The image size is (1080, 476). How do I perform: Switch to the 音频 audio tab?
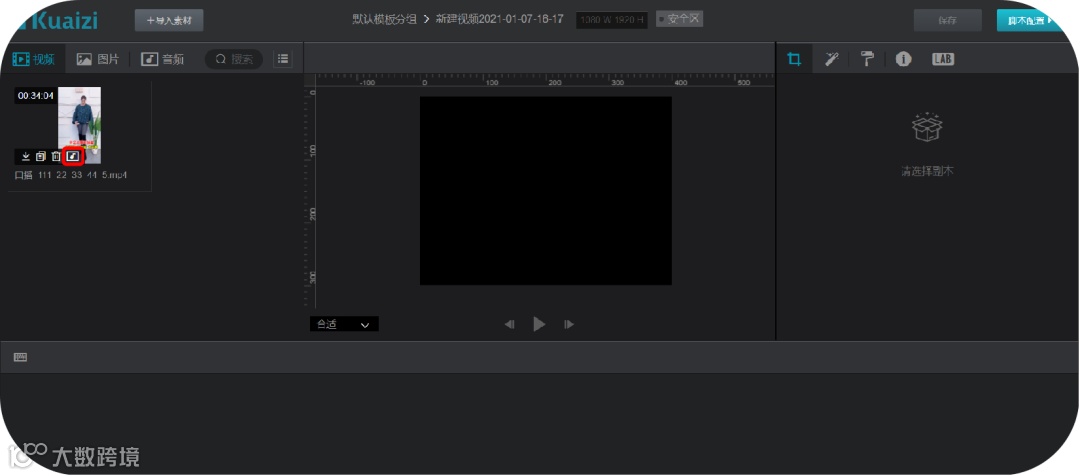pyautogui.click(x=163, y=59)
